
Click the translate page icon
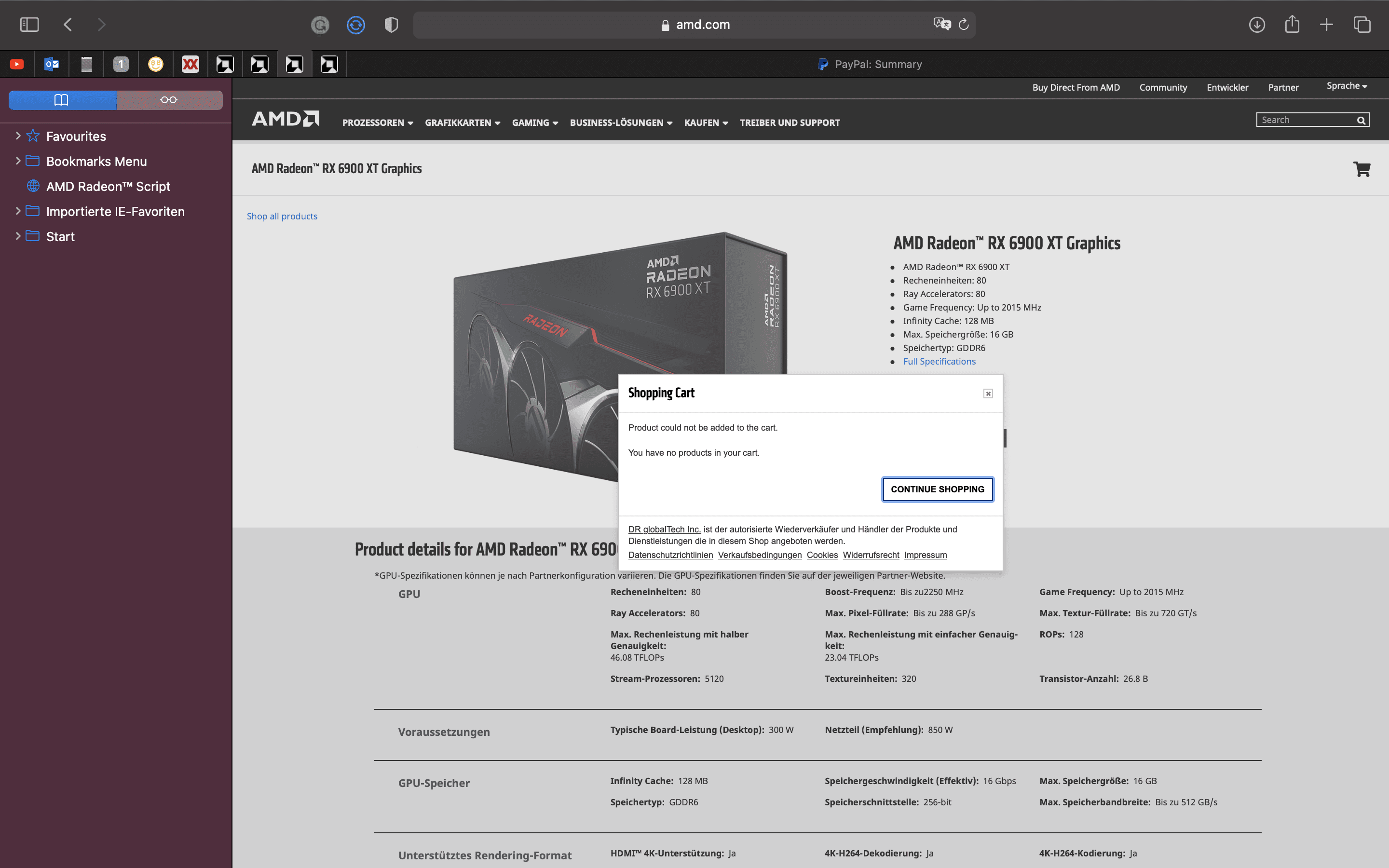point(942,24)
